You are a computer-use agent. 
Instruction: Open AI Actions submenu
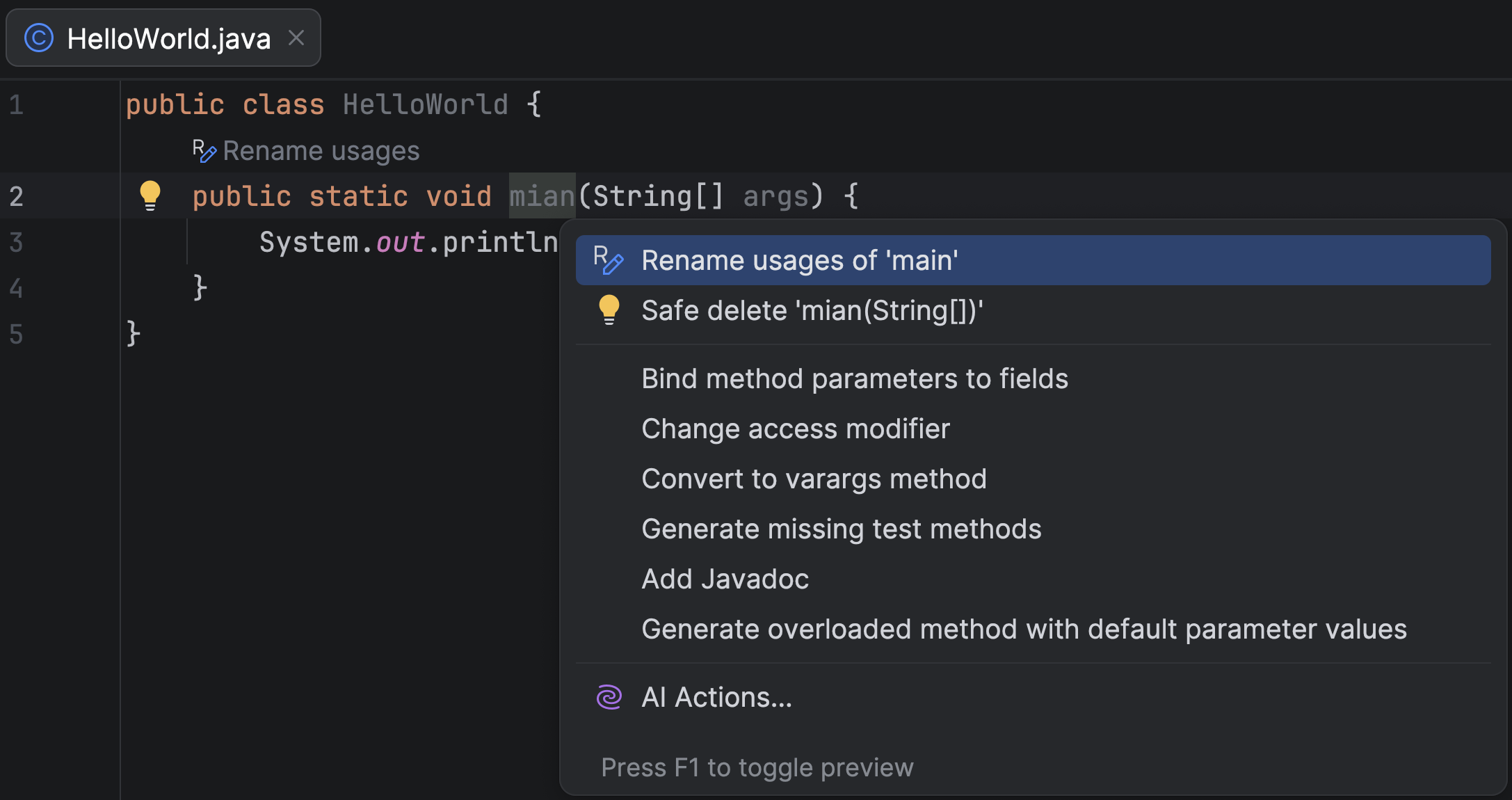click(716, 697)
